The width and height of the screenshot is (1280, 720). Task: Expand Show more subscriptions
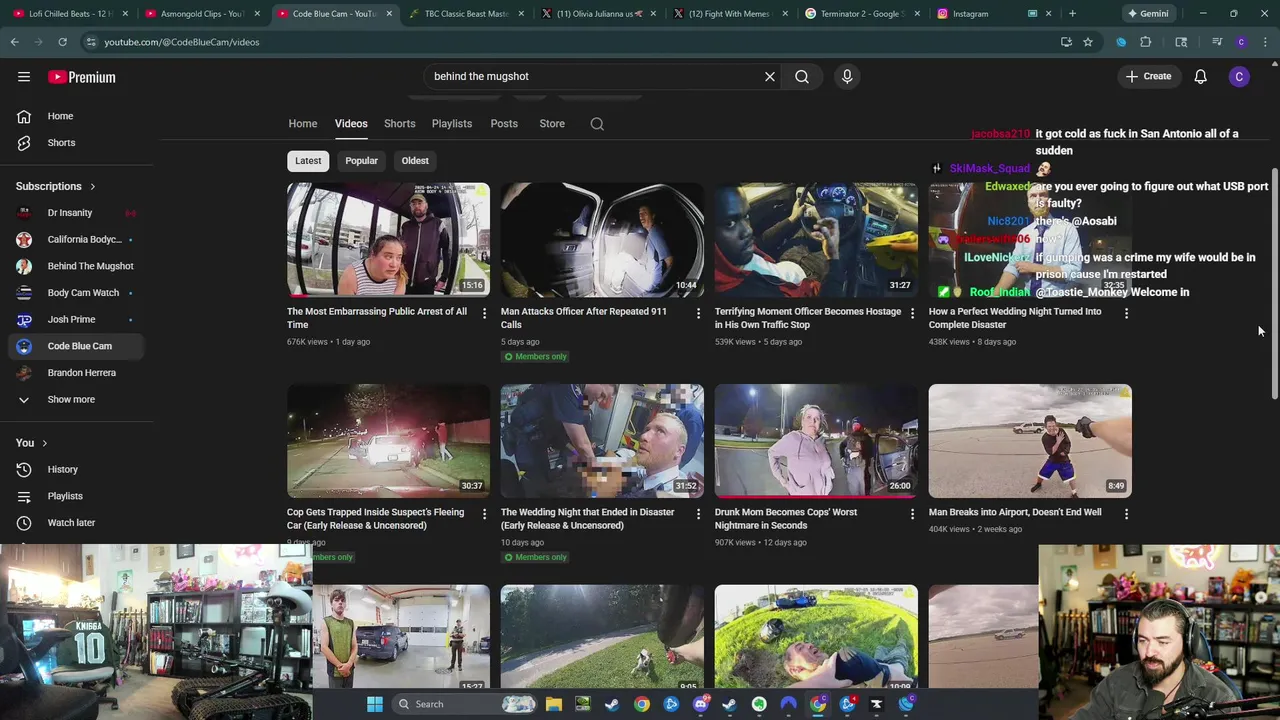coord(71,399)
